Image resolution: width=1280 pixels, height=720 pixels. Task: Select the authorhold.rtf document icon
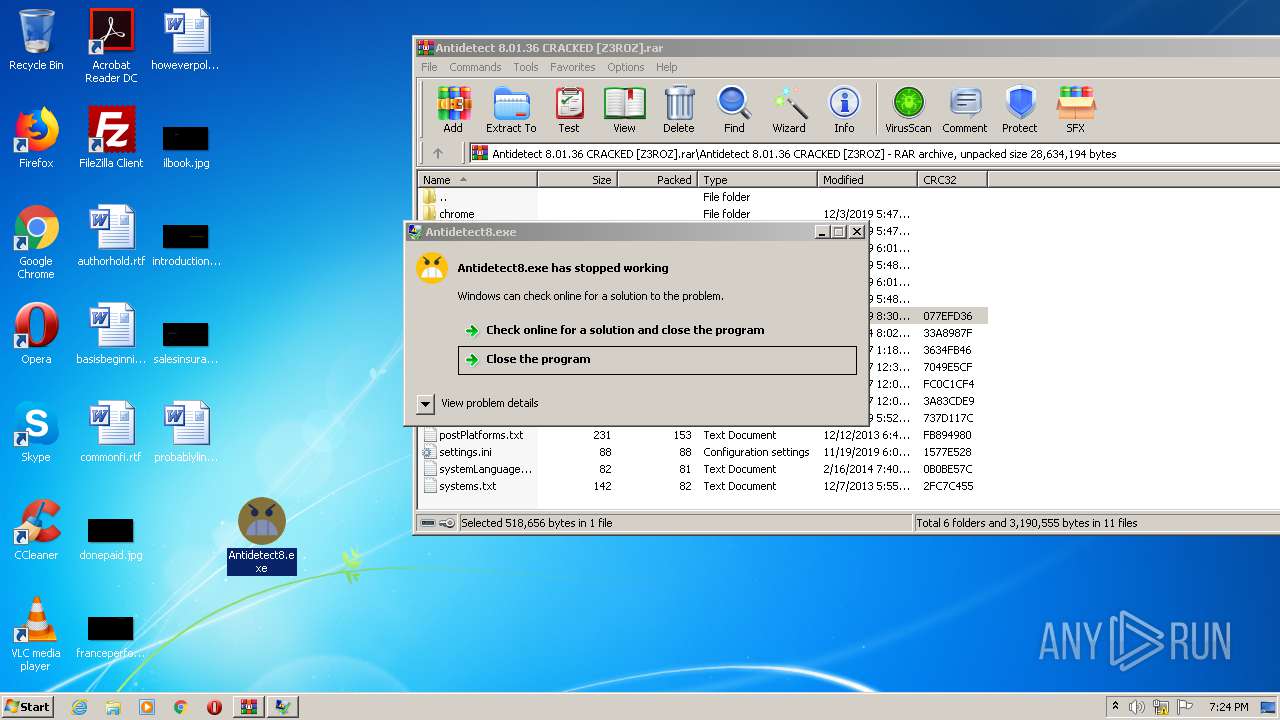point(111,236)
